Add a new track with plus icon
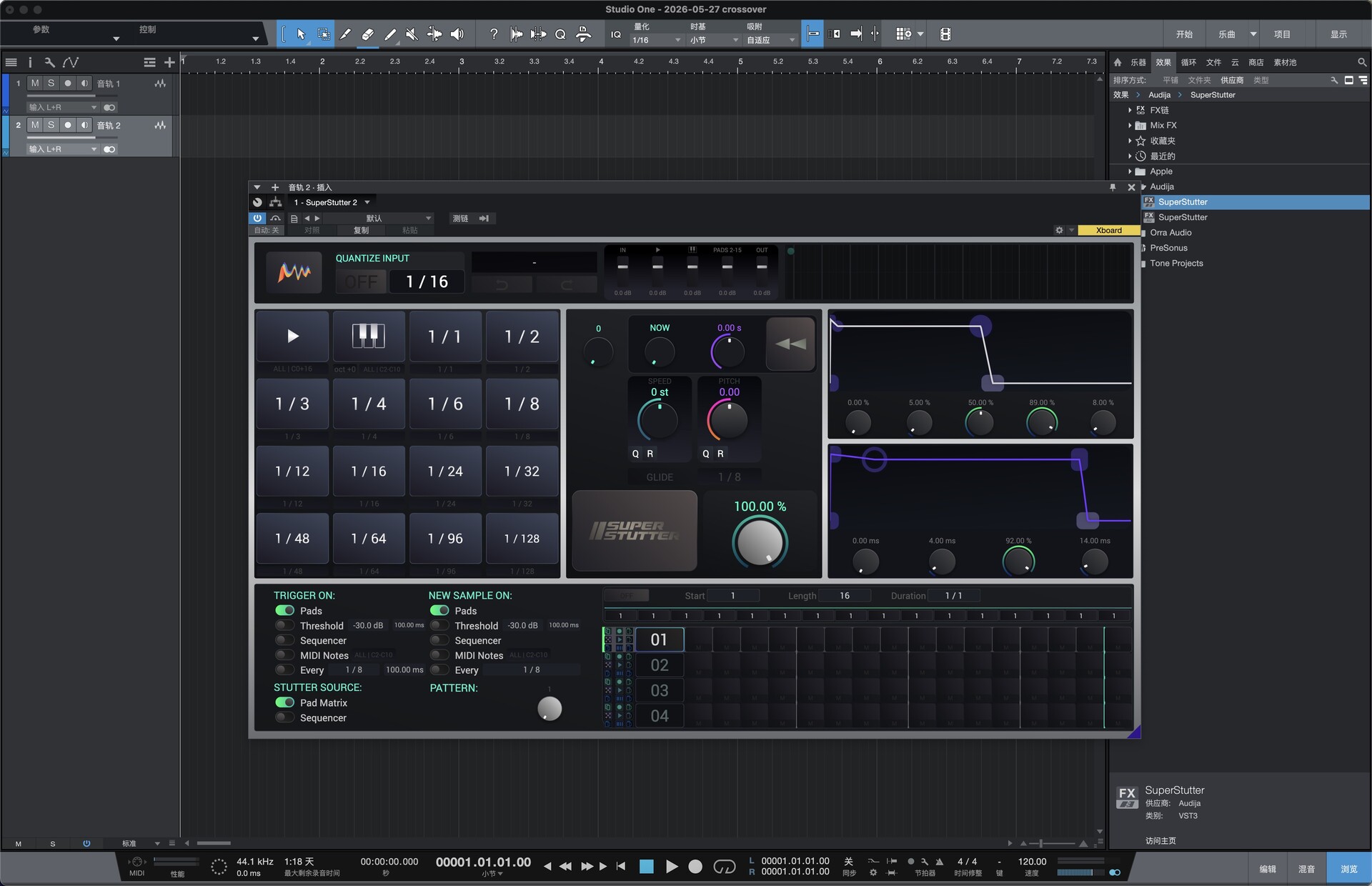The width and height of the screenshot is (1372, 886). (169, 62)
